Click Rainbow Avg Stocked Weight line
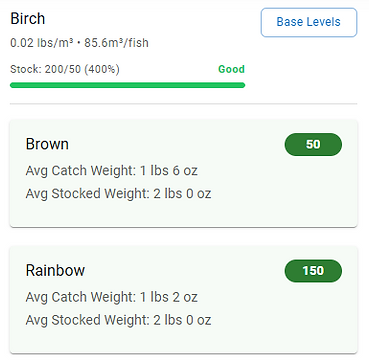The width and height of the screenshot is (369, 361). (x=118, y=320)
